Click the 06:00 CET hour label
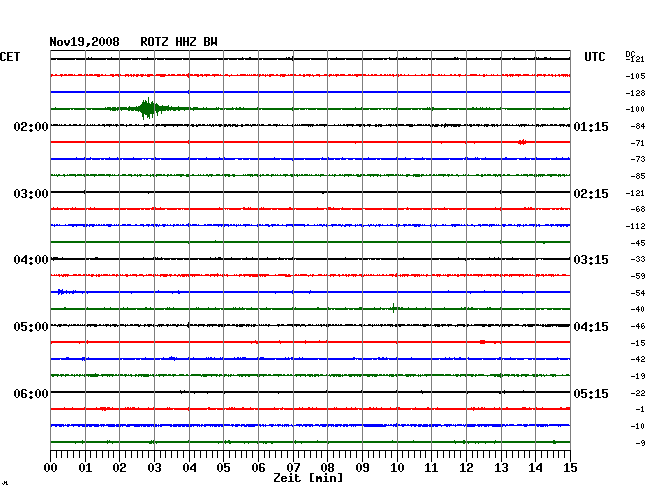The height and width of the screenshot is (494, 650). pos(31,394)
